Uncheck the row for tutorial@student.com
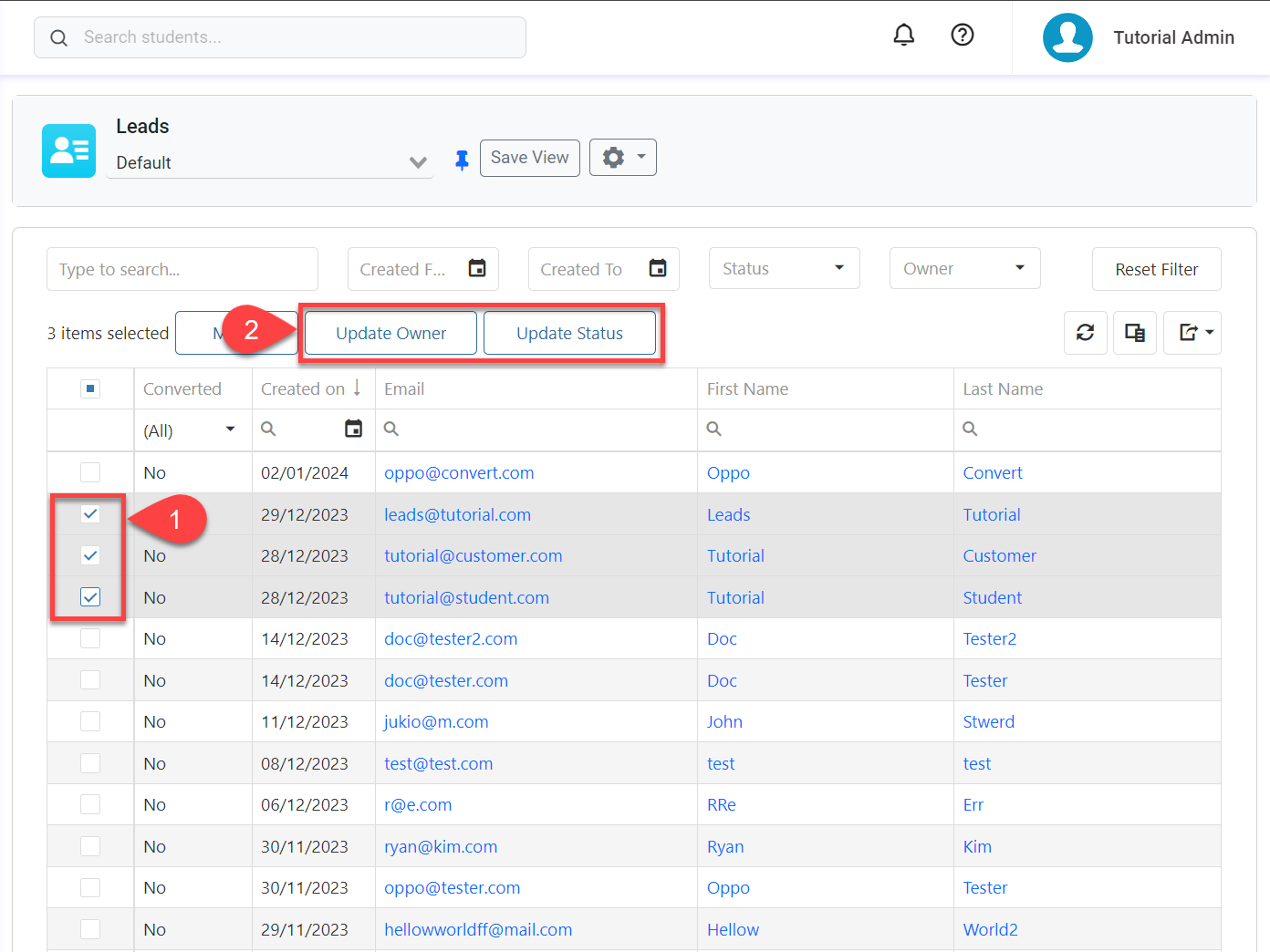The width and height of the screenshot is (1270, 952). coord(90,597)
